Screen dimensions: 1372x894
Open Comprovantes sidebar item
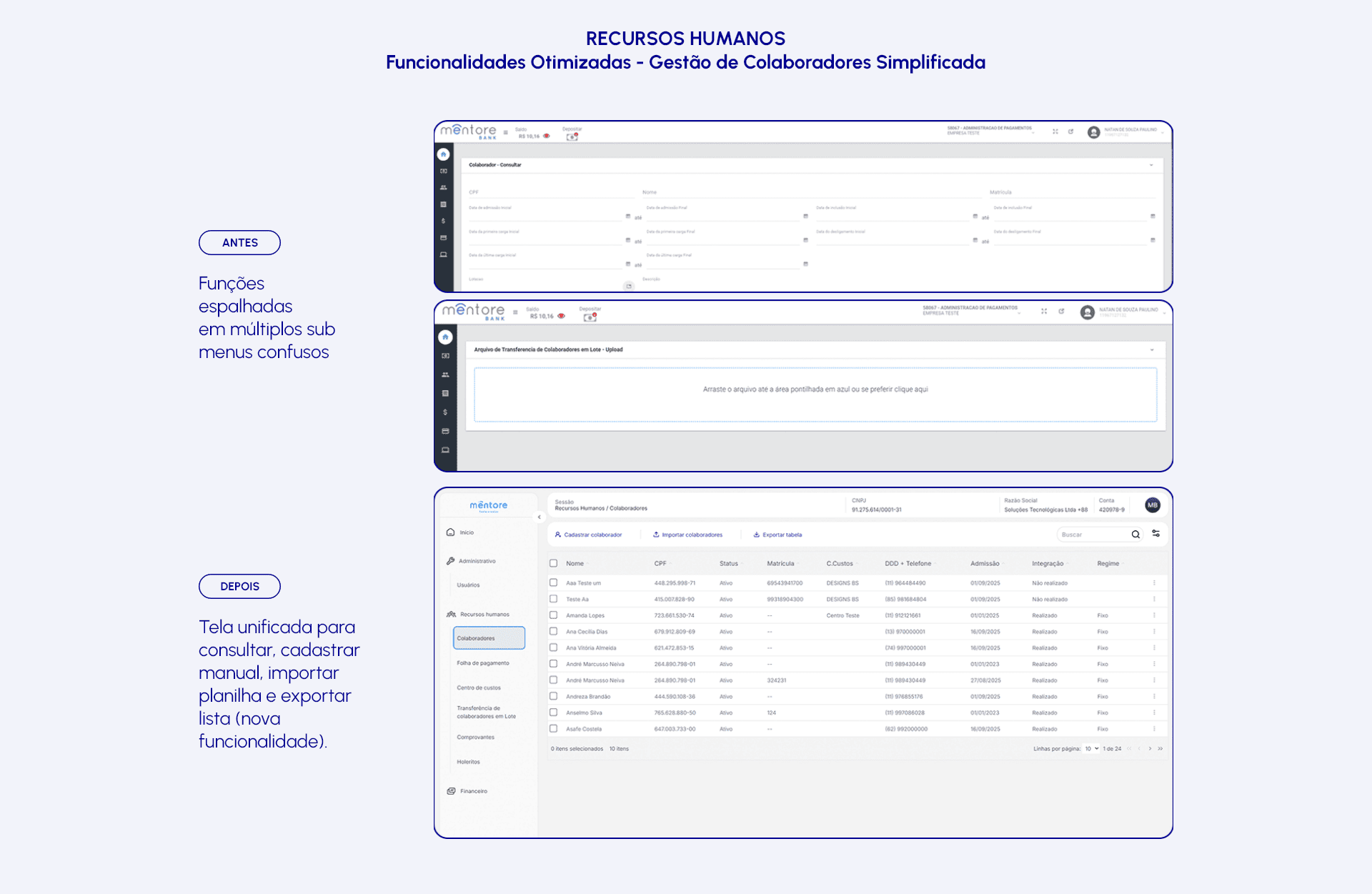click(x=476, y=737)
